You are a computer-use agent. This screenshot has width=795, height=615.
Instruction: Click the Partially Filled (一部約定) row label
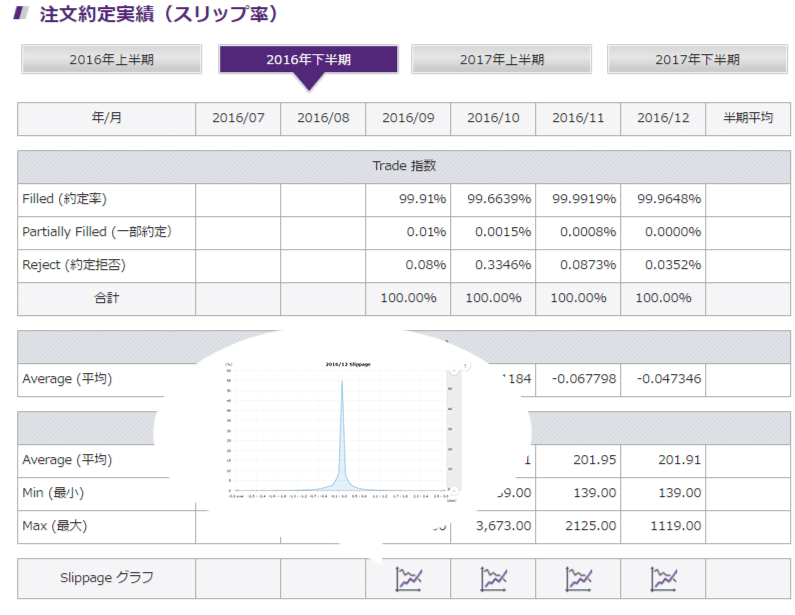[x=97, y=232]
